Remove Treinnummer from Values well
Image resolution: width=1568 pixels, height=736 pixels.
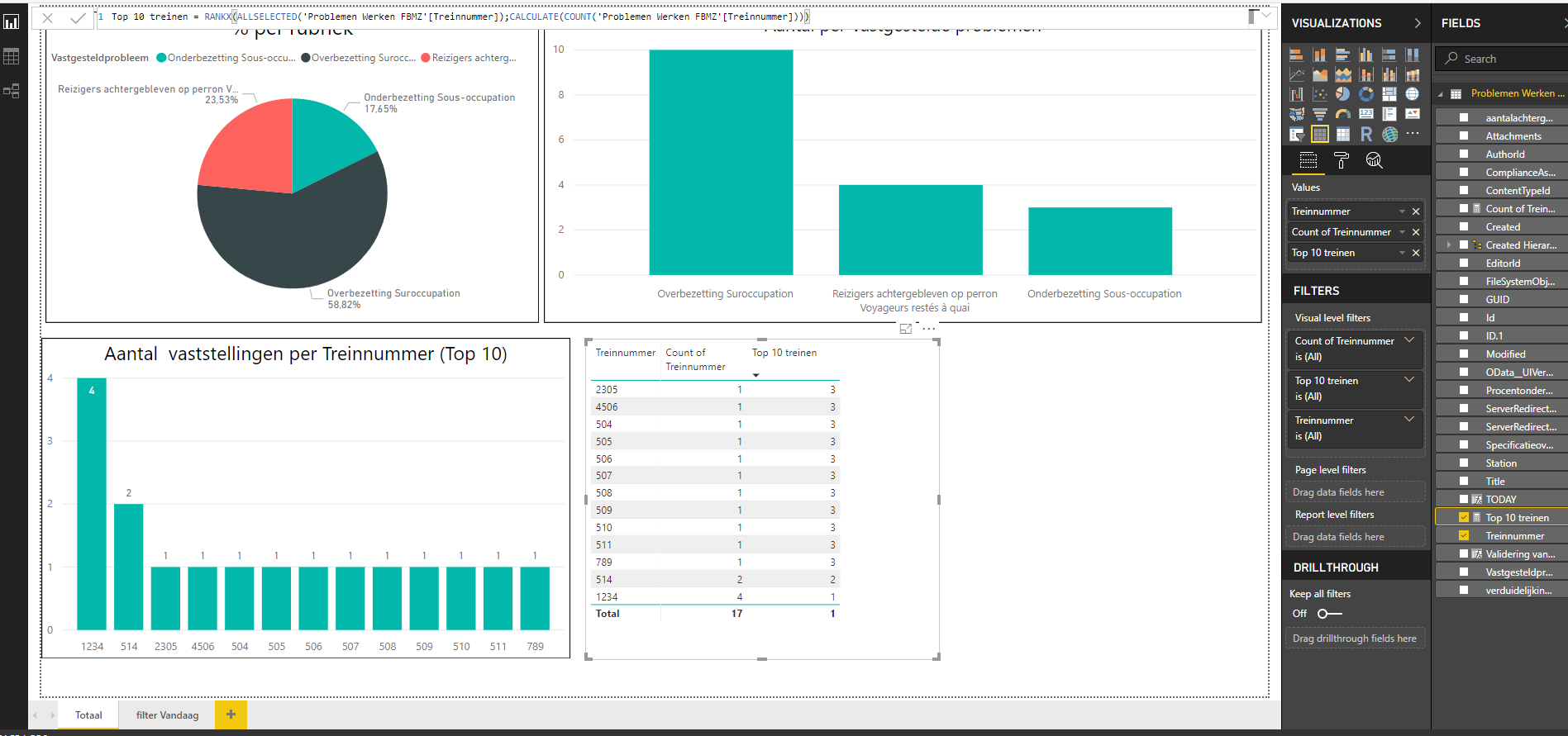coord(1416,211)
